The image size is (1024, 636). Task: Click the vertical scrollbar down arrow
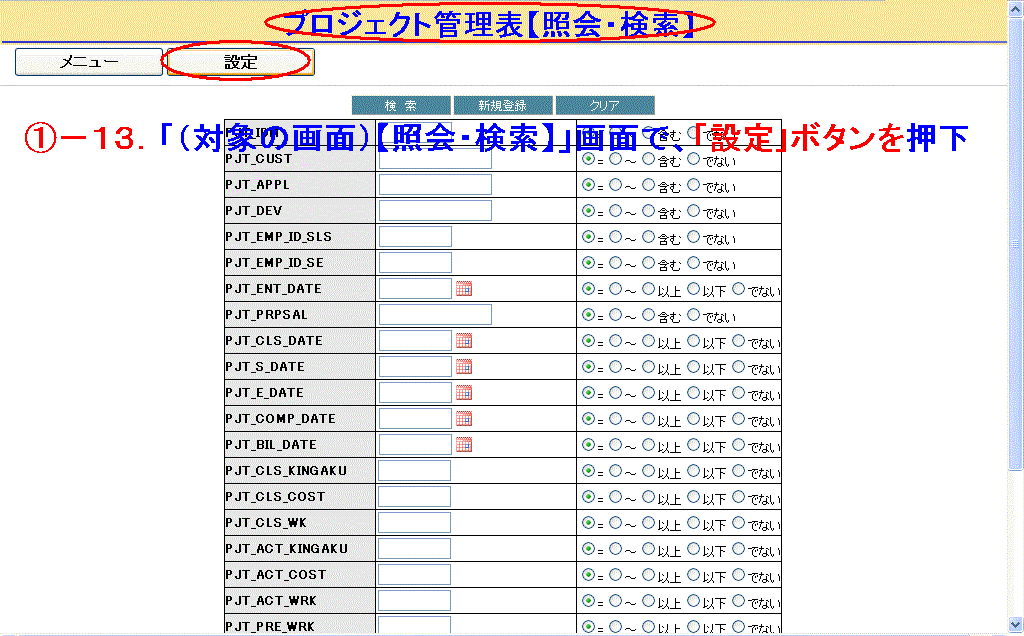pyautogui.click(x=1015, y=626)
